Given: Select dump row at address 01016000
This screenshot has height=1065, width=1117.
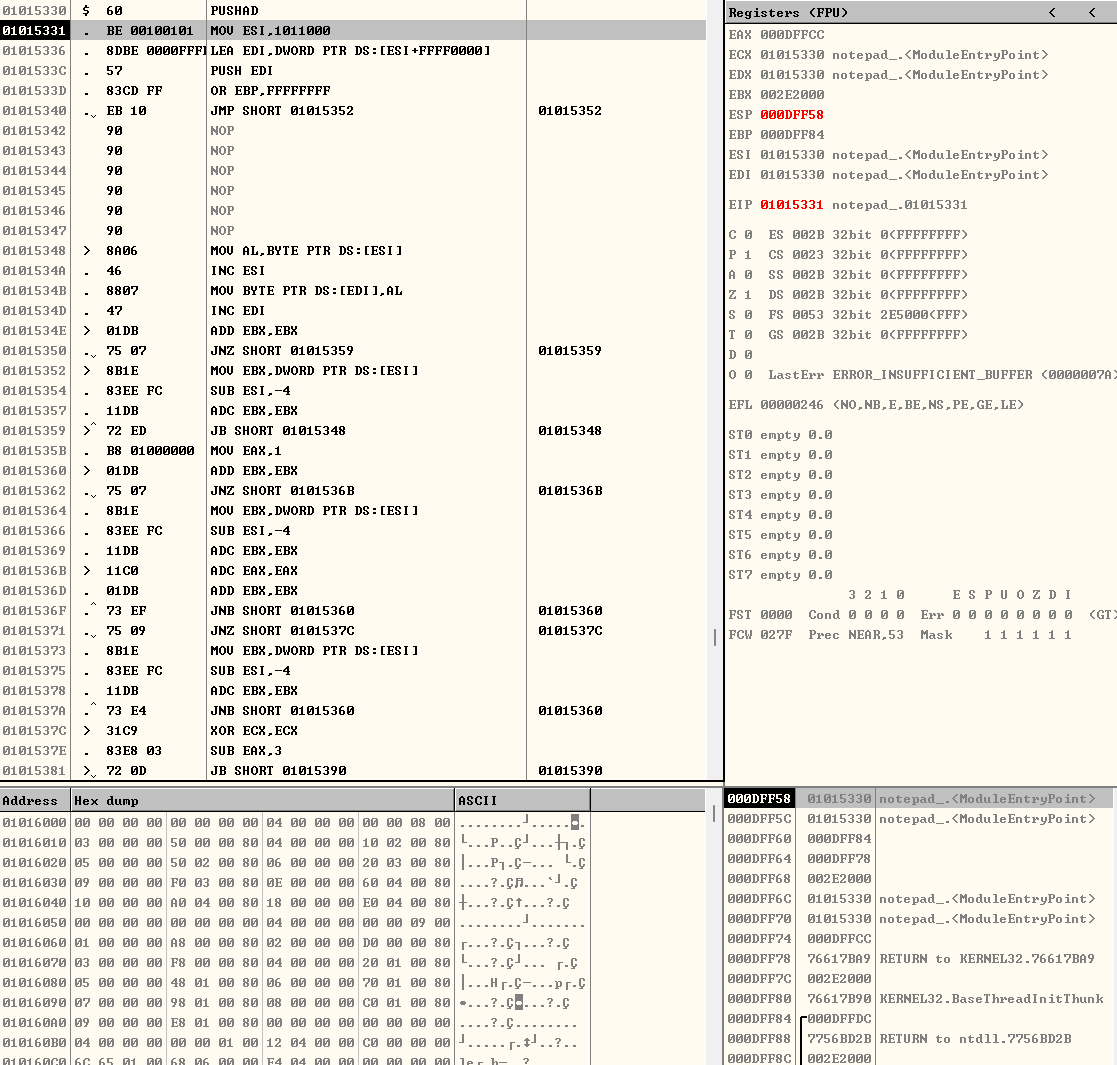Looking at the screenshot, I should (296, 822).
